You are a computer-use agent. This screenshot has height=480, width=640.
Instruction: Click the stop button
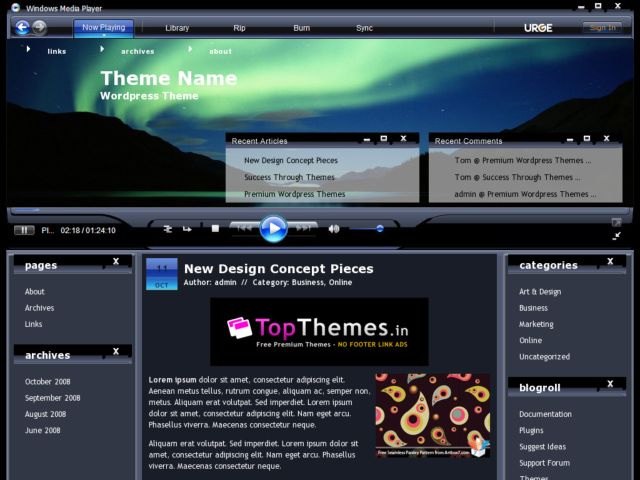216,229
